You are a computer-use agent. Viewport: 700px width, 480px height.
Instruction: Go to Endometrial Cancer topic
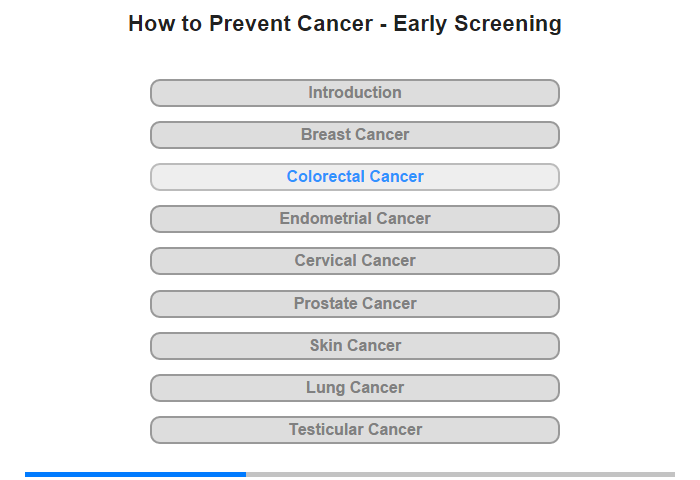(355, 219)
